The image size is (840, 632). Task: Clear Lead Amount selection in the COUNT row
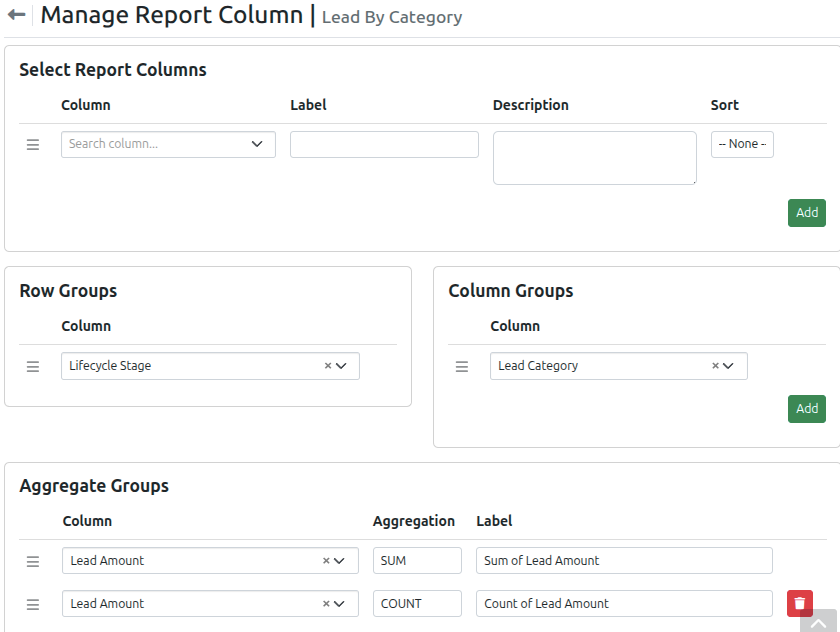click(x=326, y=604)
